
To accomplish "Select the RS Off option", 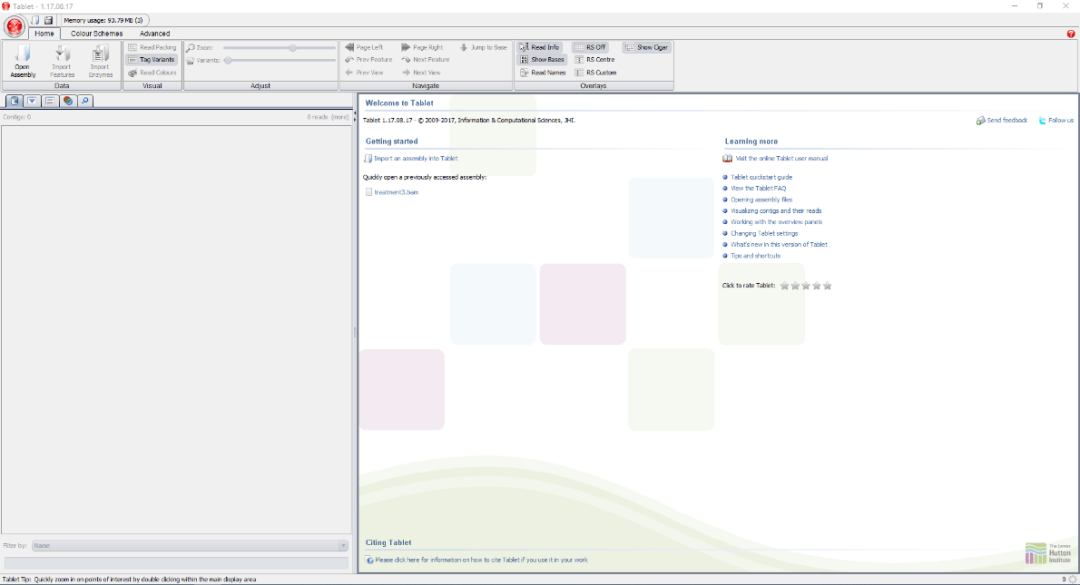I will (590, 48).
